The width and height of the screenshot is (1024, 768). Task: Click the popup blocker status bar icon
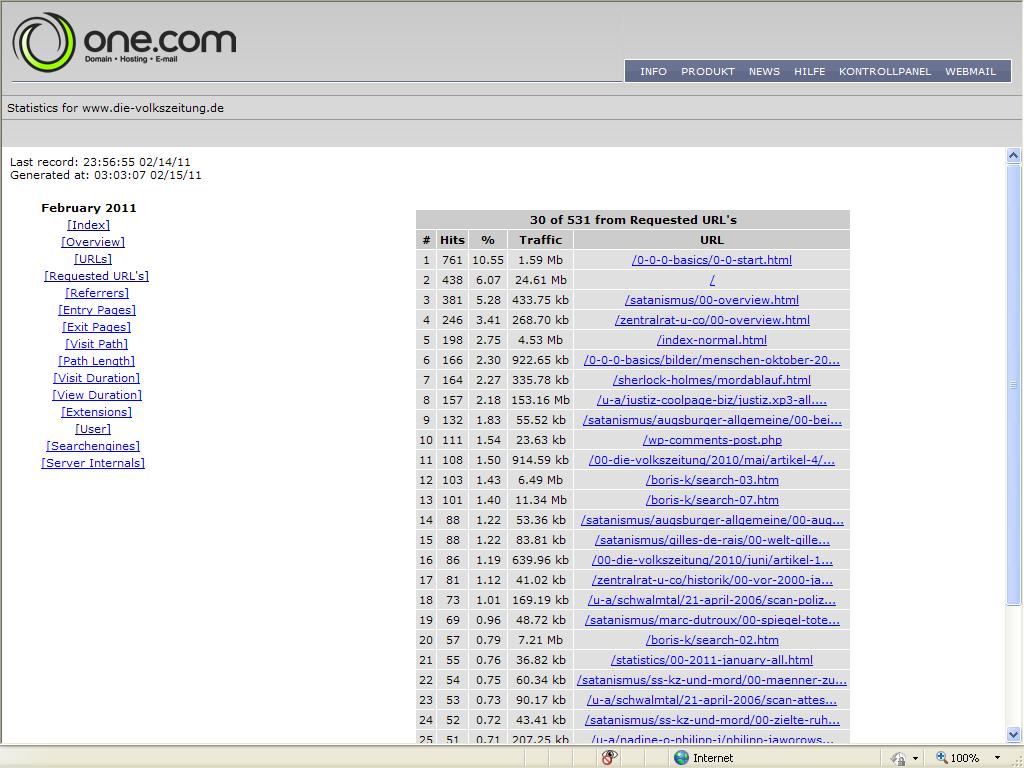(609, 758)
